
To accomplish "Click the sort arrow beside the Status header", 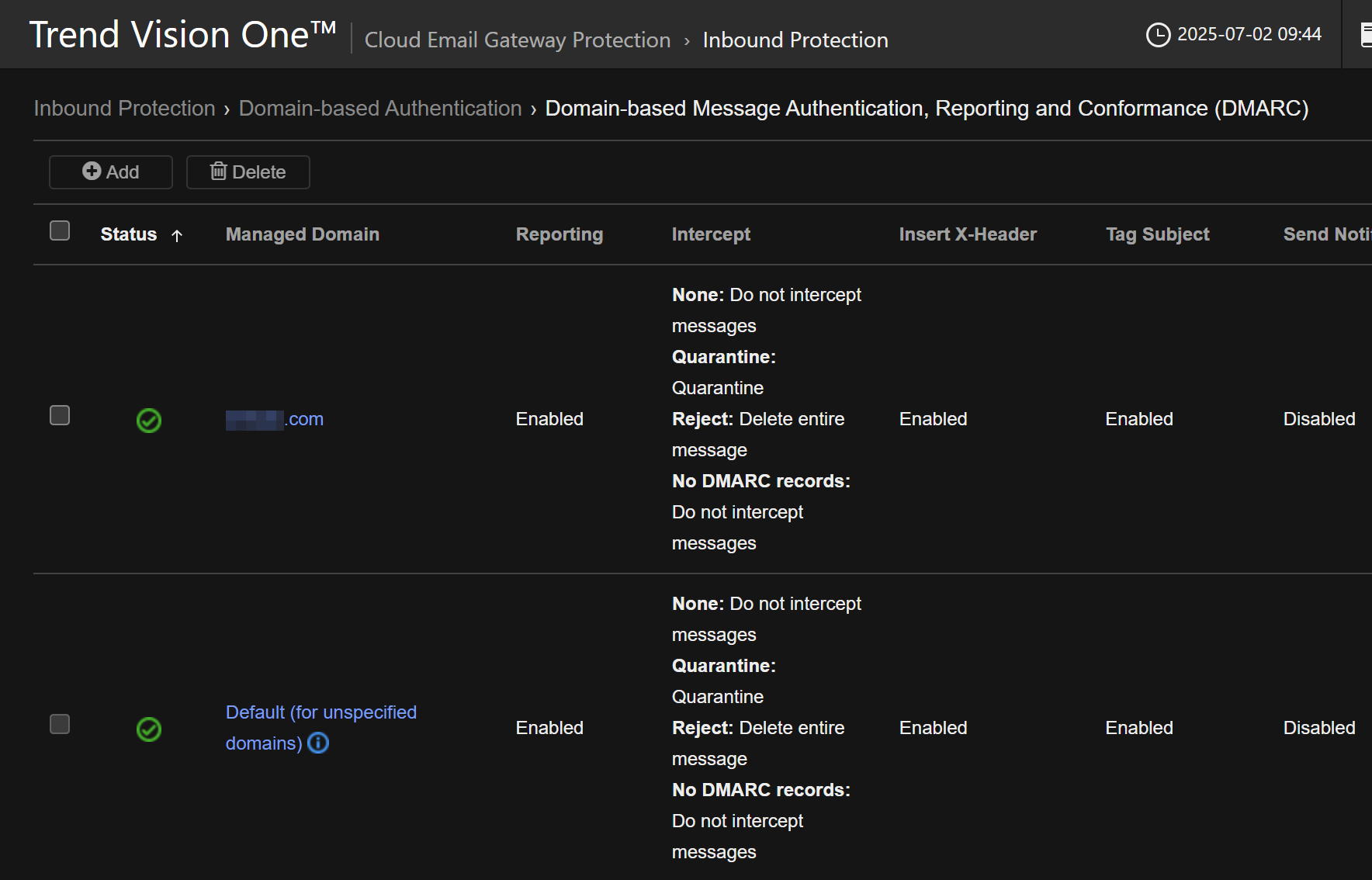I will pyautogui.click(x=177, y=236).
